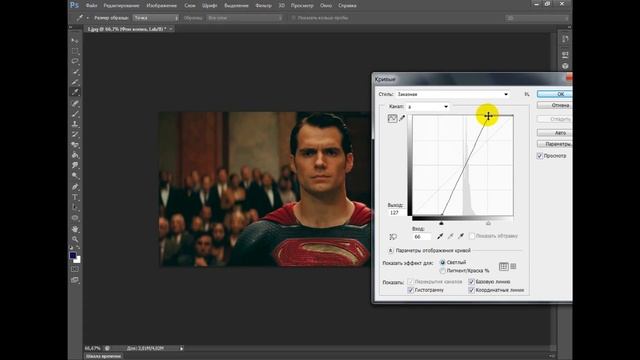Screen dimensions: 640x360
Task: Select the Crop tool
Action: click(x=75, y=82)
